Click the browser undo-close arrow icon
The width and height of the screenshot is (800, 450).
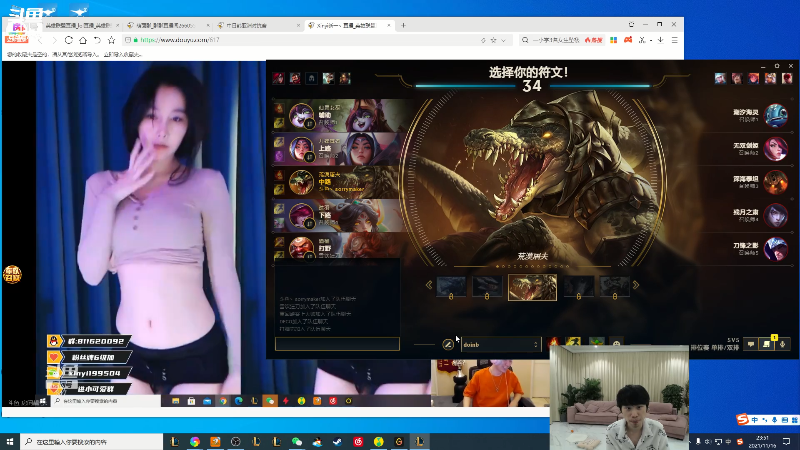pyautogui.click(x=97, y=40)
